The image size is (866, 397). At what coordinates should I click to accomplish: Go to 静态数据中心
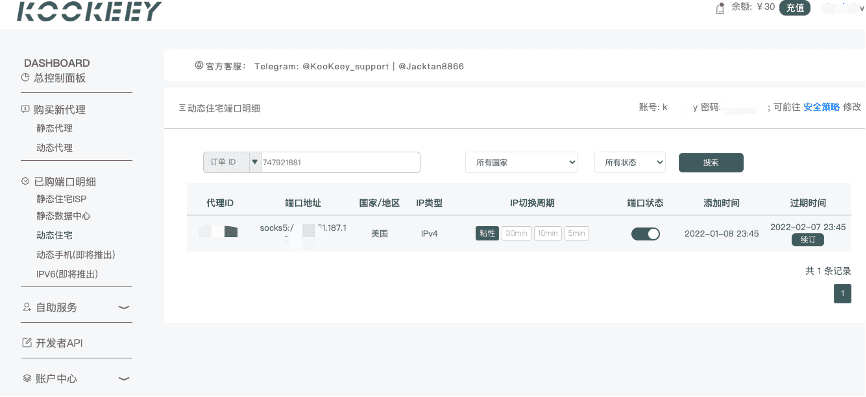(64, 216)
